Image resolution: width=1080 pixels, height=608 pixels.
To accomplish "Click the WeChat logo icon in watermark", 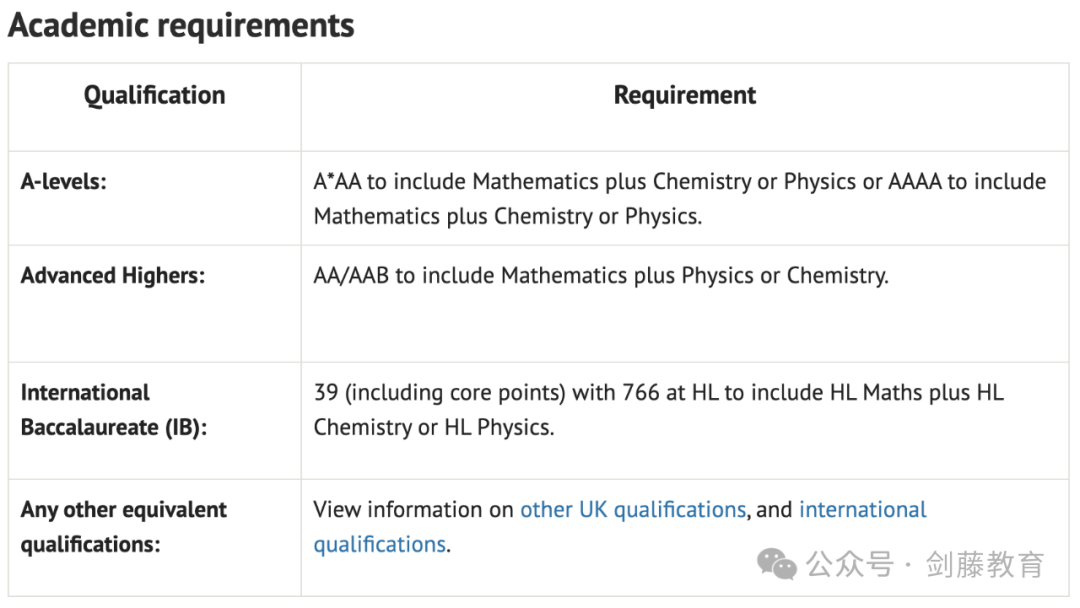I will (x=777, y=565).
